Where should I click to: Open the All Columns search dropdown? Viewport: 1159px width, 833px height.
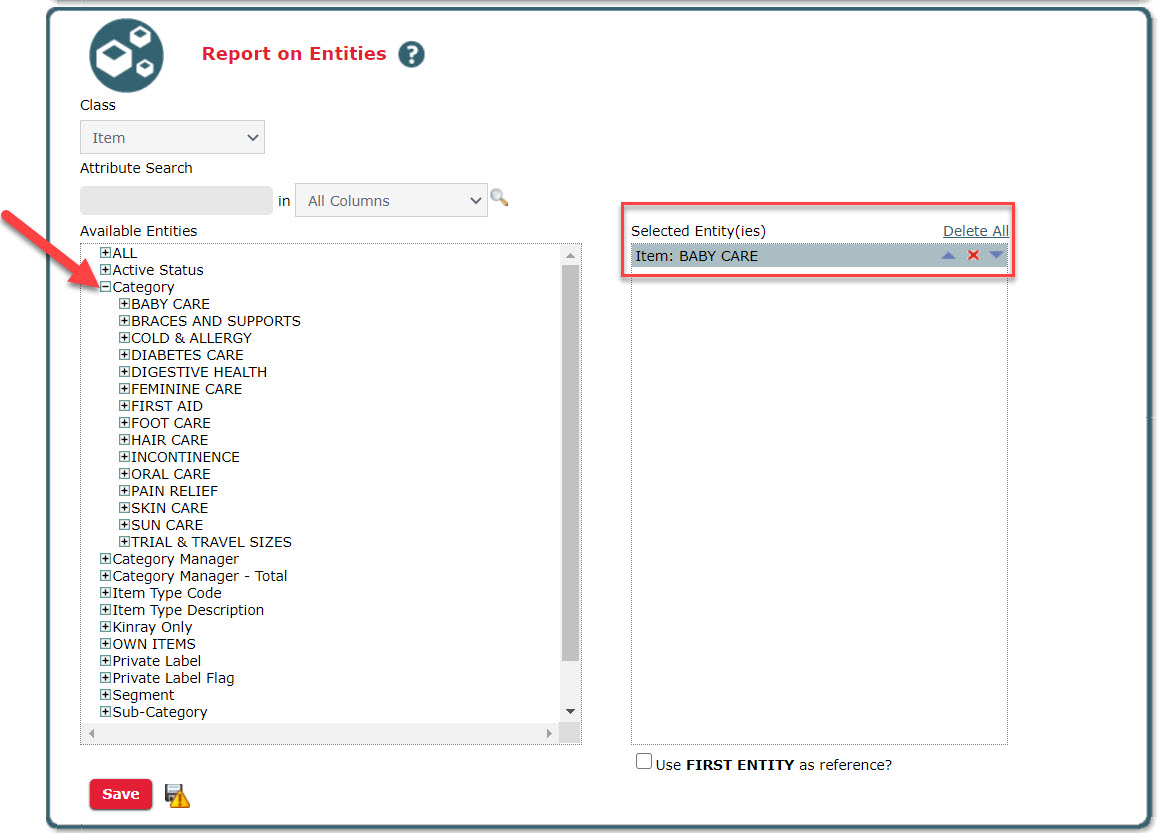[x=391, y=201]
